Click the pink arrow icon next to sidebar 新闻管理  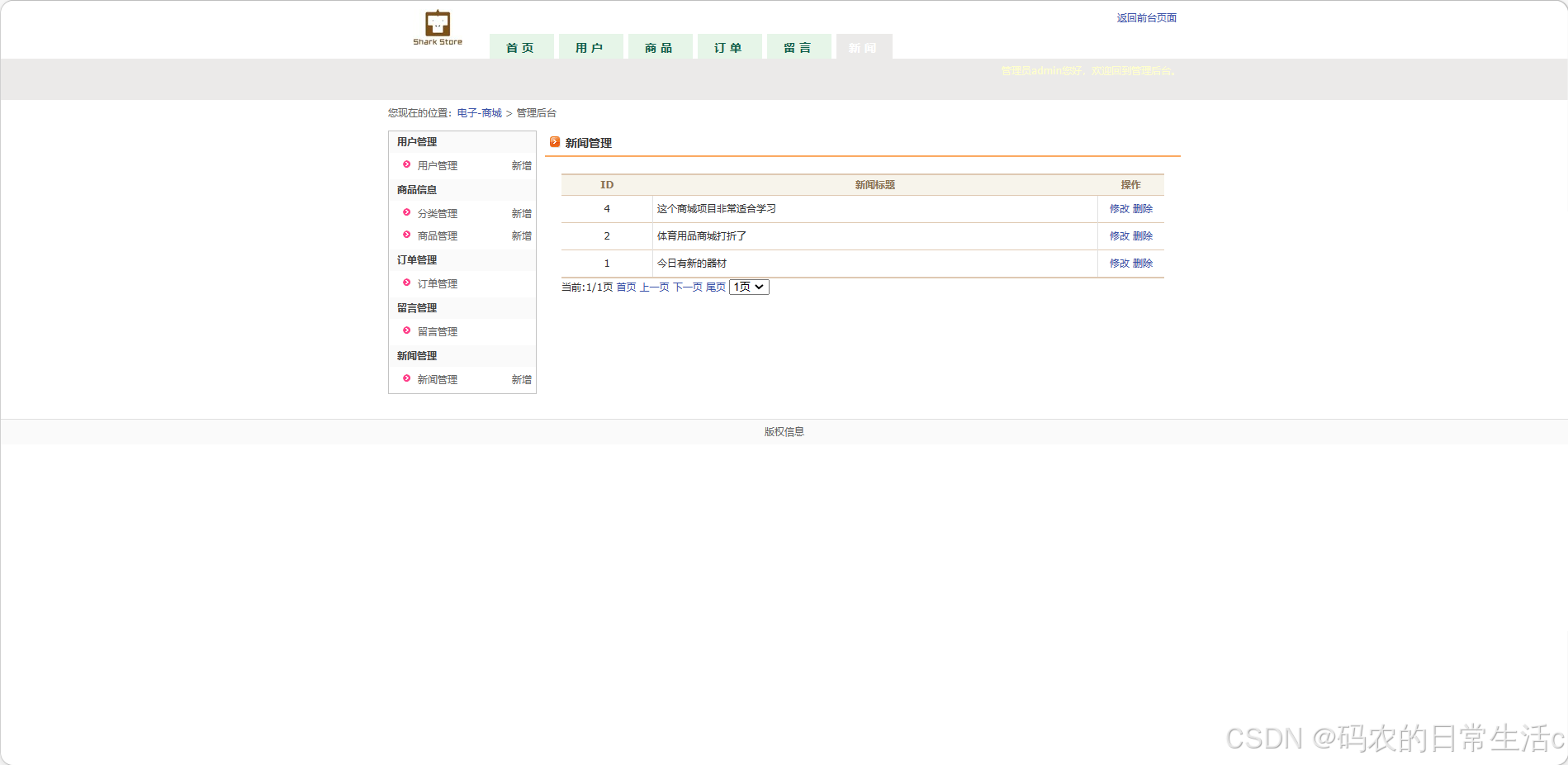pyautogui.click(x=406, y=379)
